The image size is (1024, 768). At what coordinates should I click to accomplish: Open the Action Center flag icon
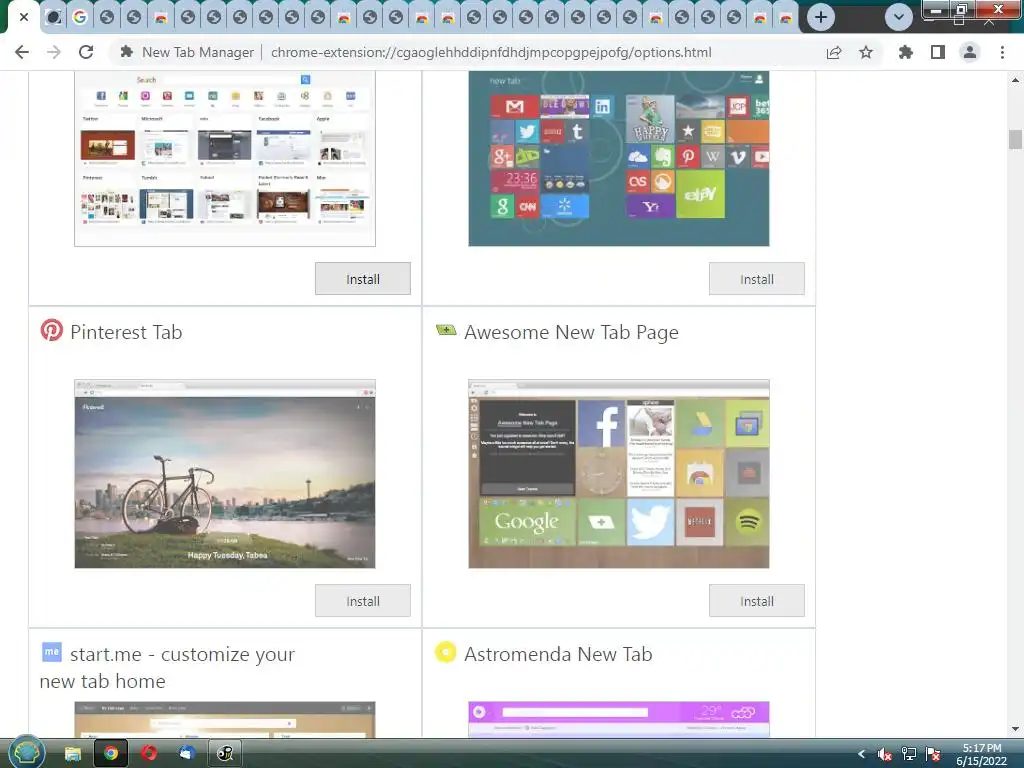point(933,754)
